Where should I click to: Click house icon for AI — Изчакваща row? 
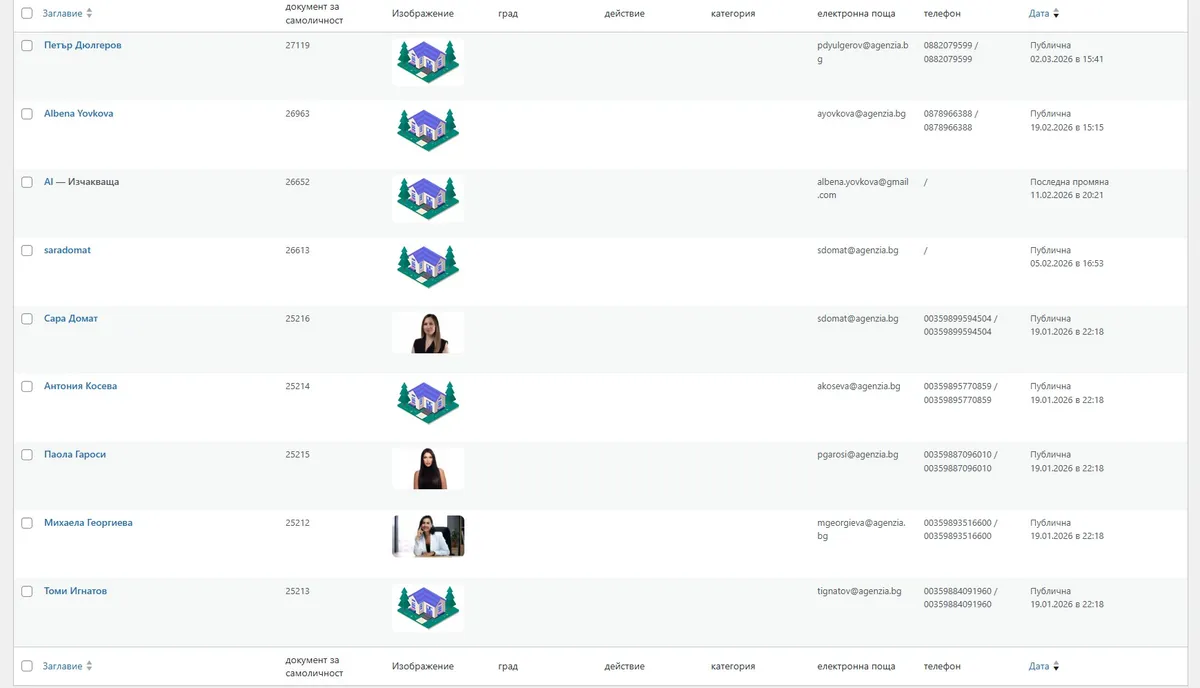coord(427,198)
